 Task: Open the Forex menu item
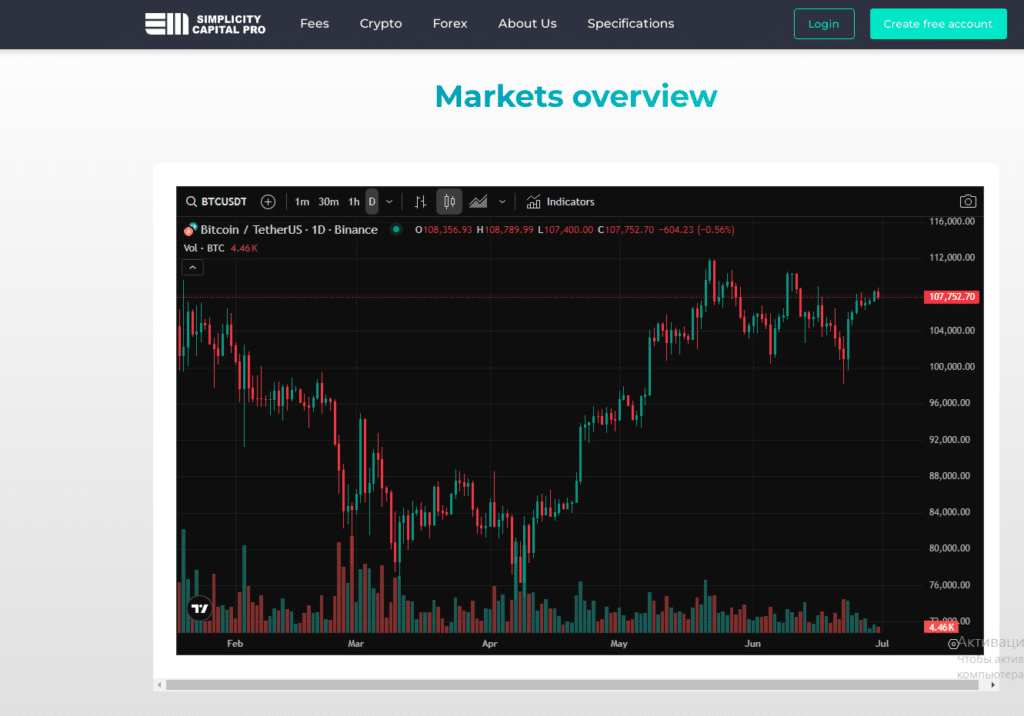pyautogui.click(x=450, y=24)
